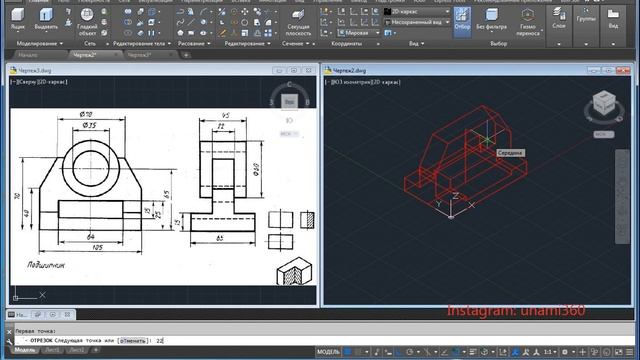The image size is (640, 360).
Task: Add a new layout with plus button
Action: [96, 350]
